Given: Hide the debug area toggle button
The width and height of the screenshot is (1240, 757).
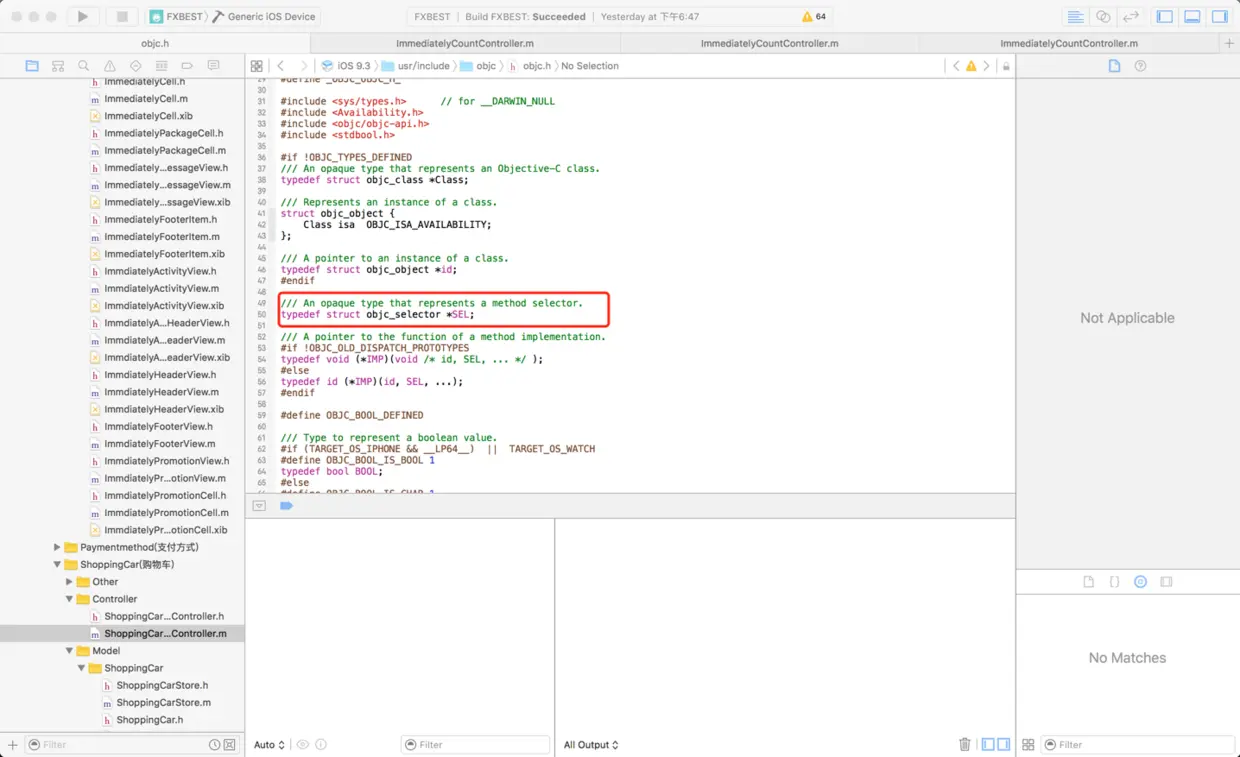Looking at the screenshot, I should click(259, 506).
